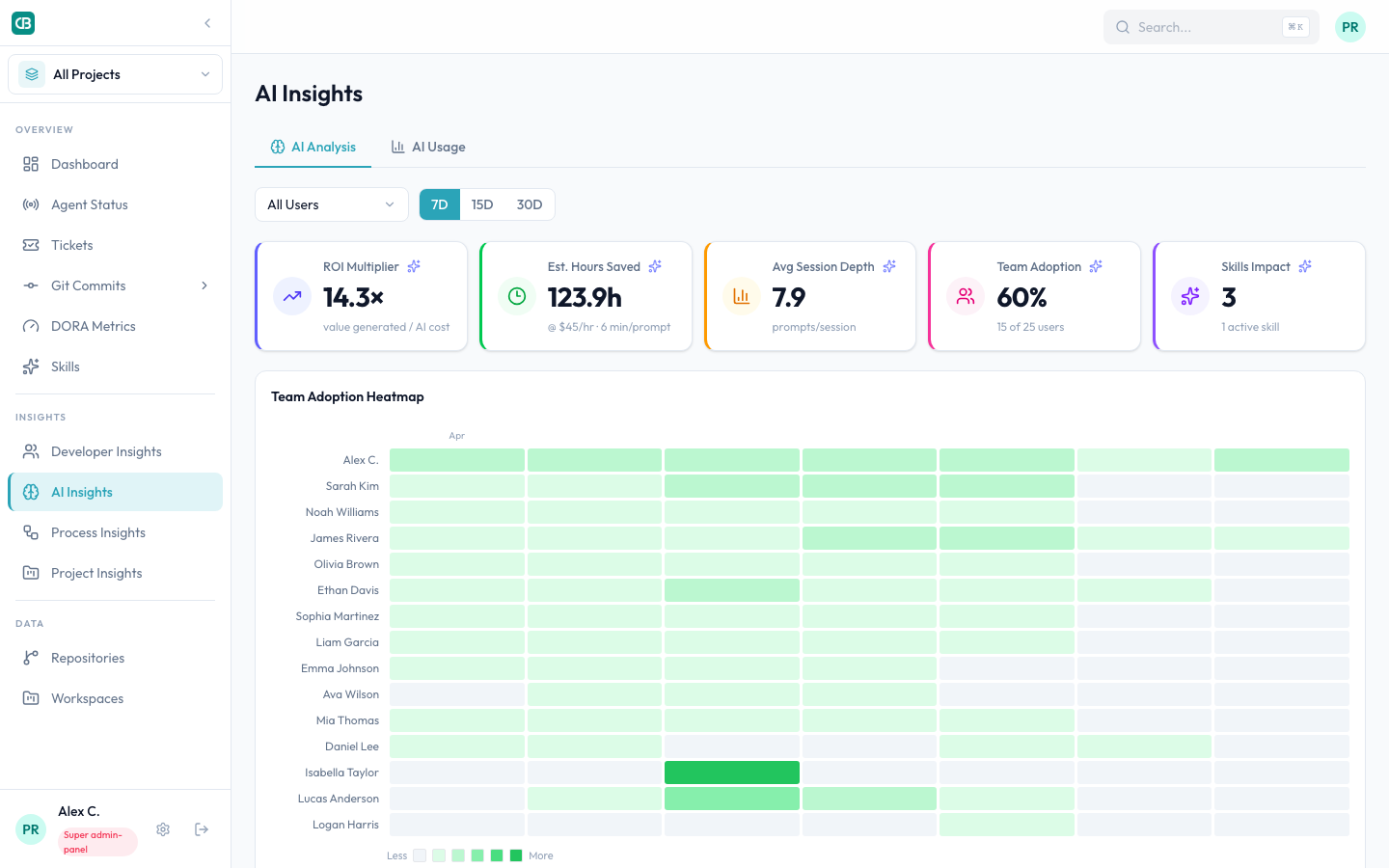Switch to the AI Analysis tab
1389x868 pixels.
[313, 147]
